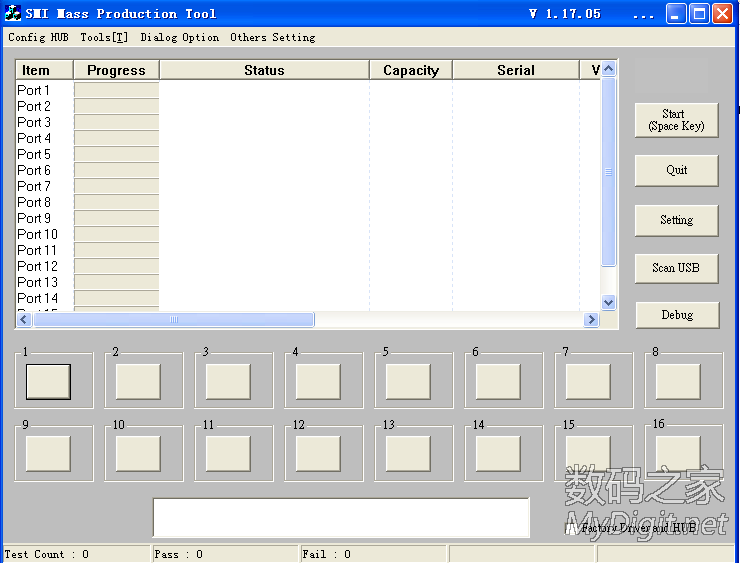Click the Pass : 0 status field
The width and height of the screenshot is (740, 563).
[x=226, y=555]
